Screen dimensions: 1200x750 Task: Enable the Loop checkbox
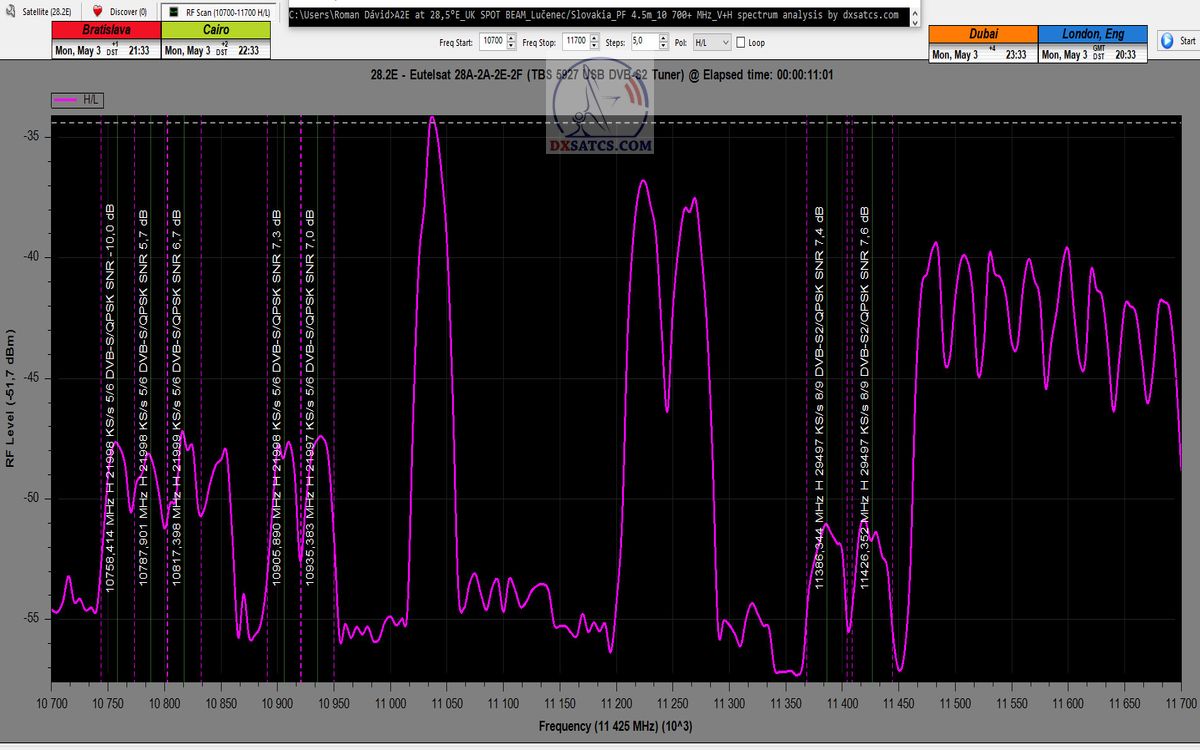741,42
